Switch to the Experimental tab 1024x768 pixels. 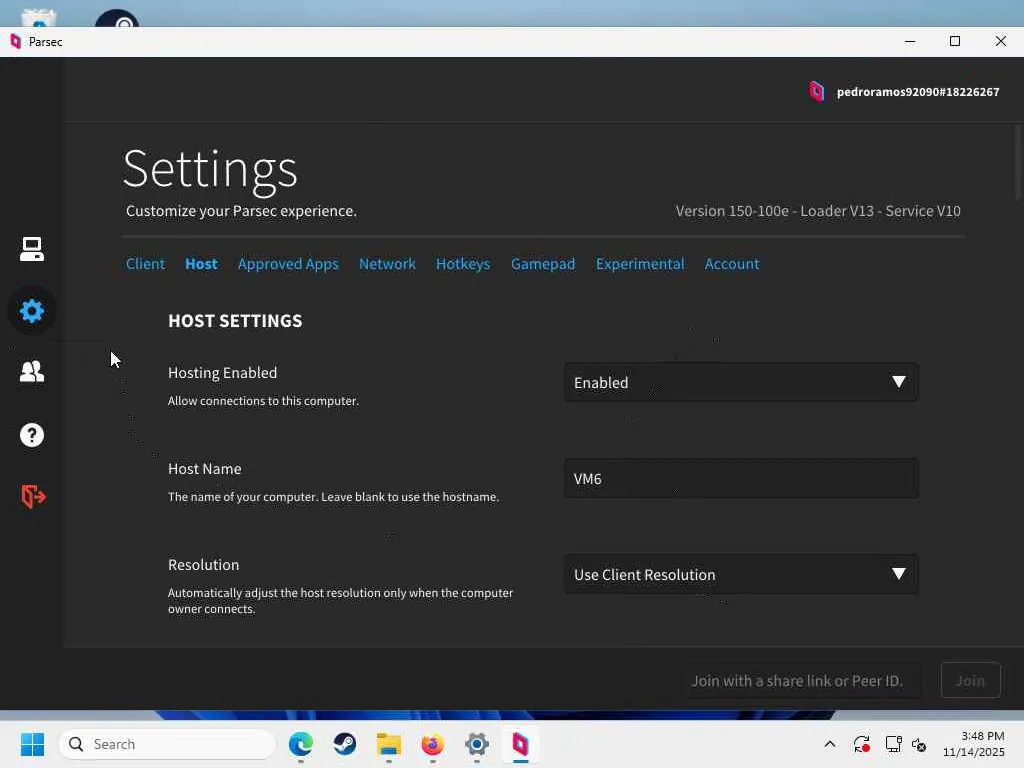pos(640,264)
